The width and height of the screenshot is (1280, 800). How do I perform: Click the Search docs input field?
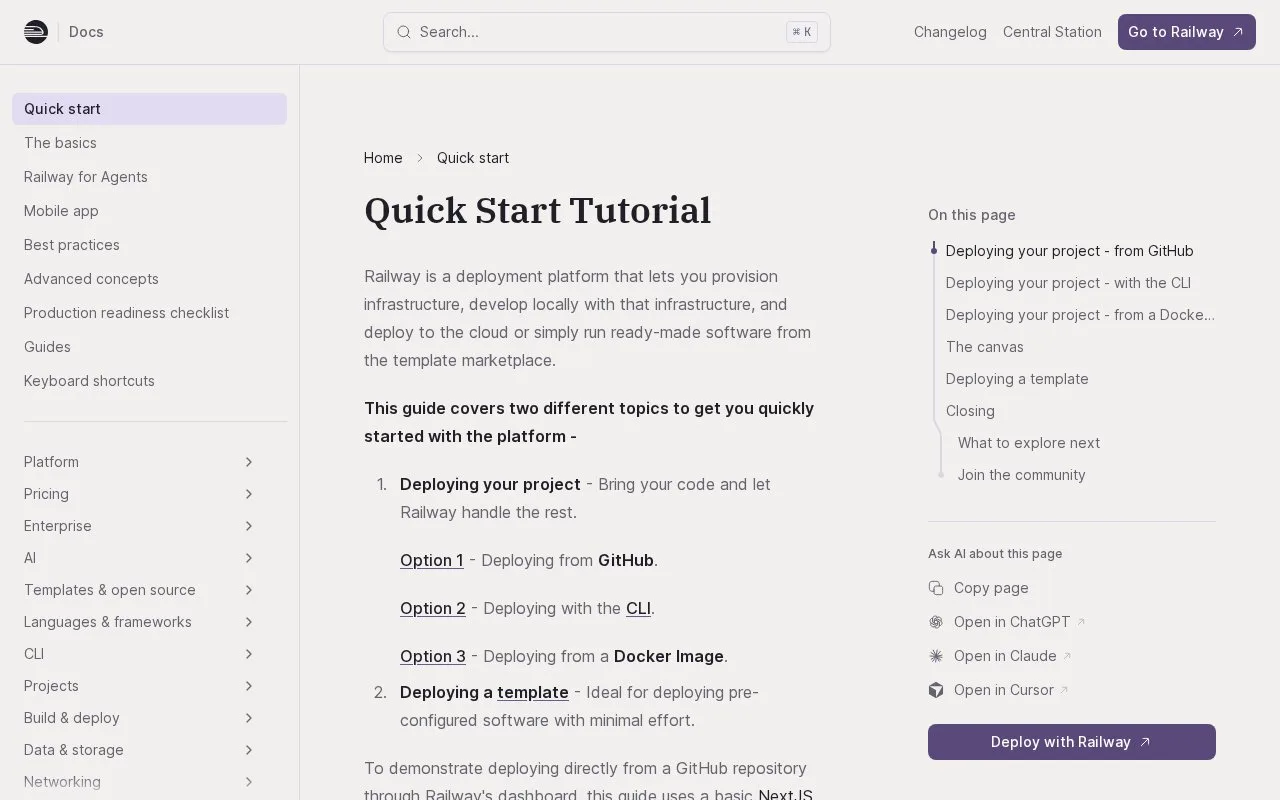(x=607, y=32)
